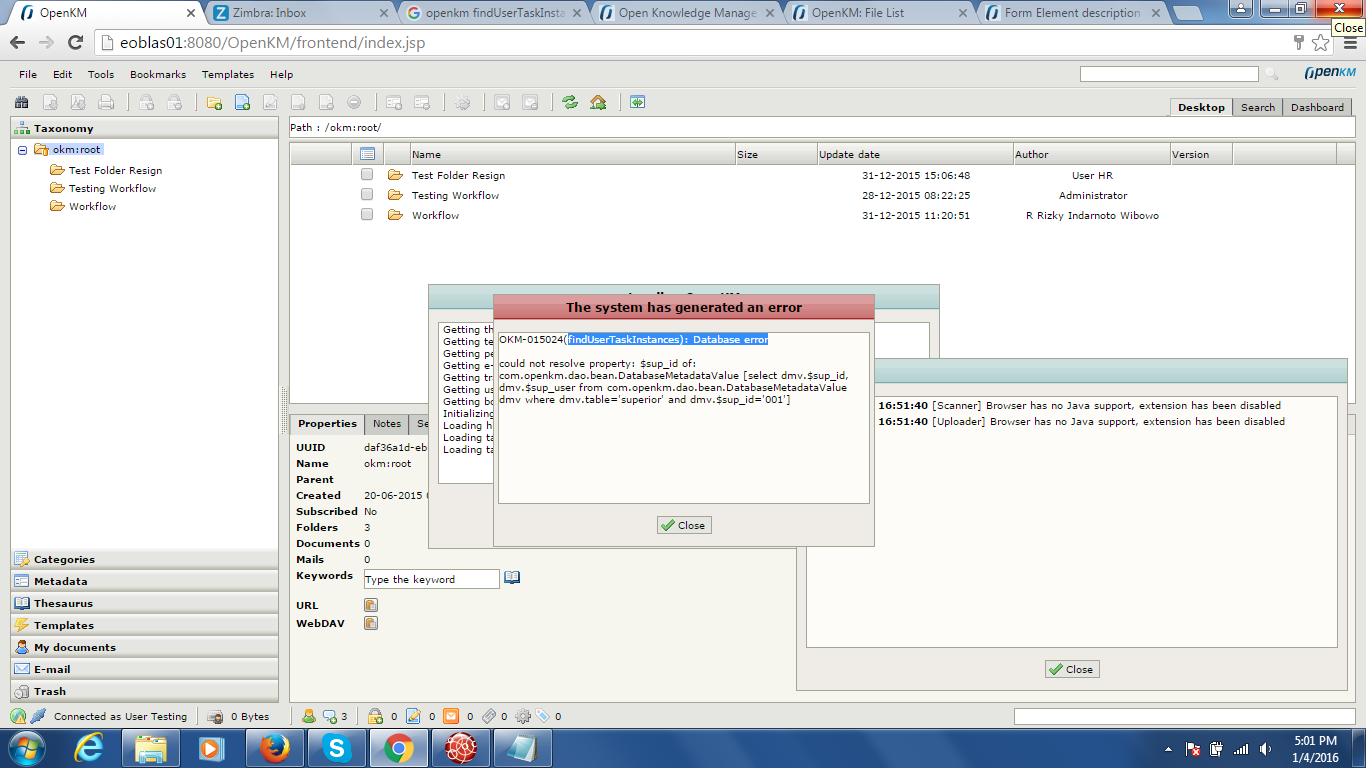Click the Create folder toolbar icon
1366x768 pixels.
[x=214, y=102]
